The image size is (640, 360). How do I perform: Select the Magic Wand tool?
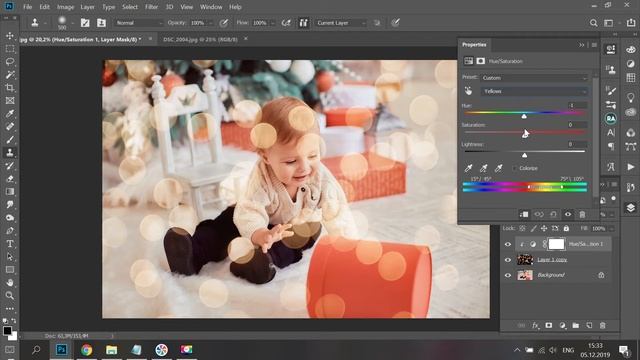click(x=10, y=75)
